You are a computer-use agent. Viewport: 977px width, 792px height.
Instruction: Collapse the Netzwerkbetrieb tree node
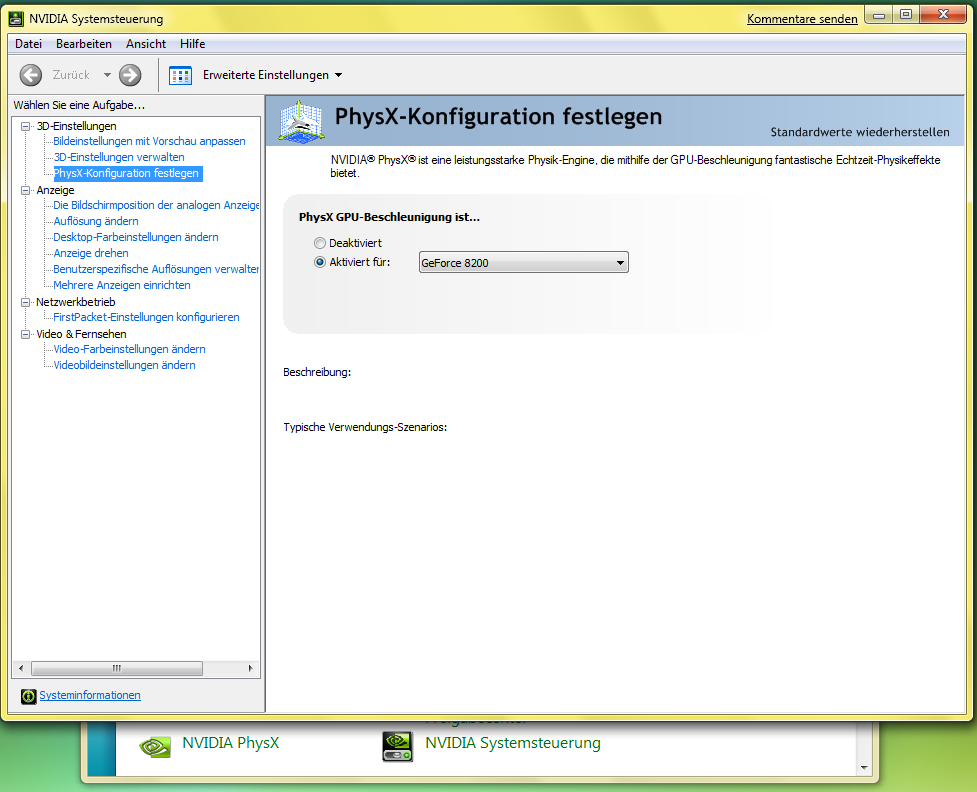pyautogui.click(x=26, y=302)
